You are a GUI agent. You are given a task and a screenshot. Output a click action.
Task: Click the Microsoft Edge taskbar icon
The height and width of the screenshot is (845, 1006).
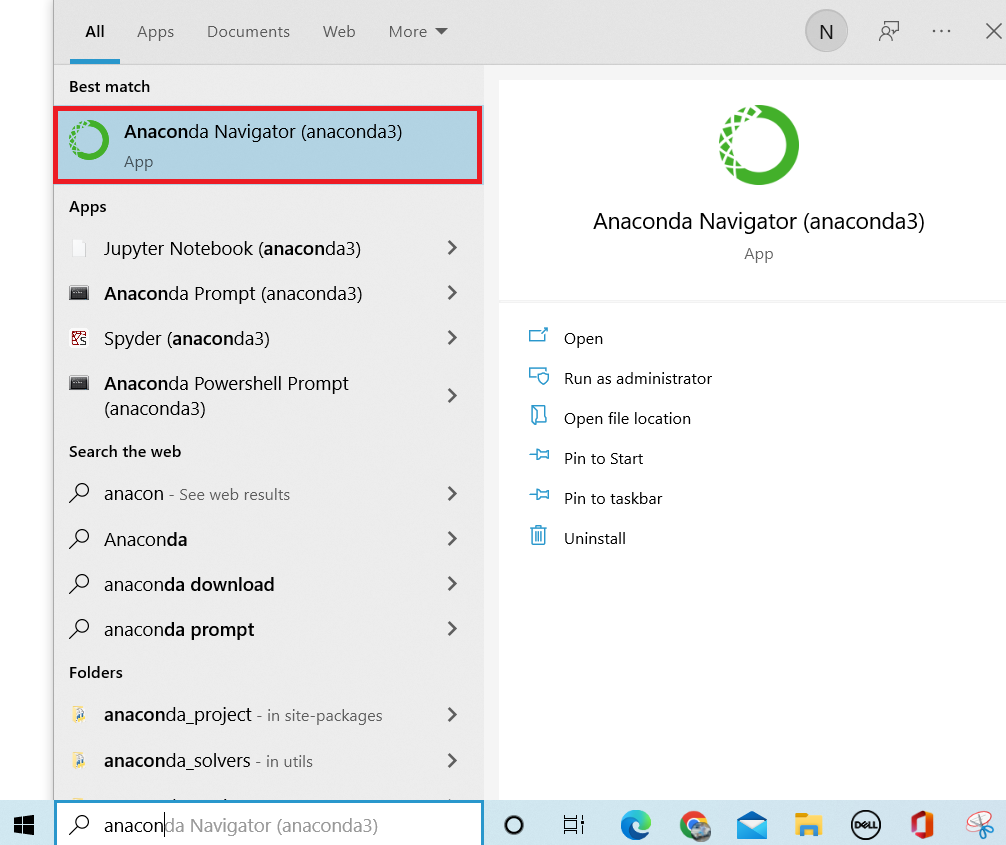[635, 824]
